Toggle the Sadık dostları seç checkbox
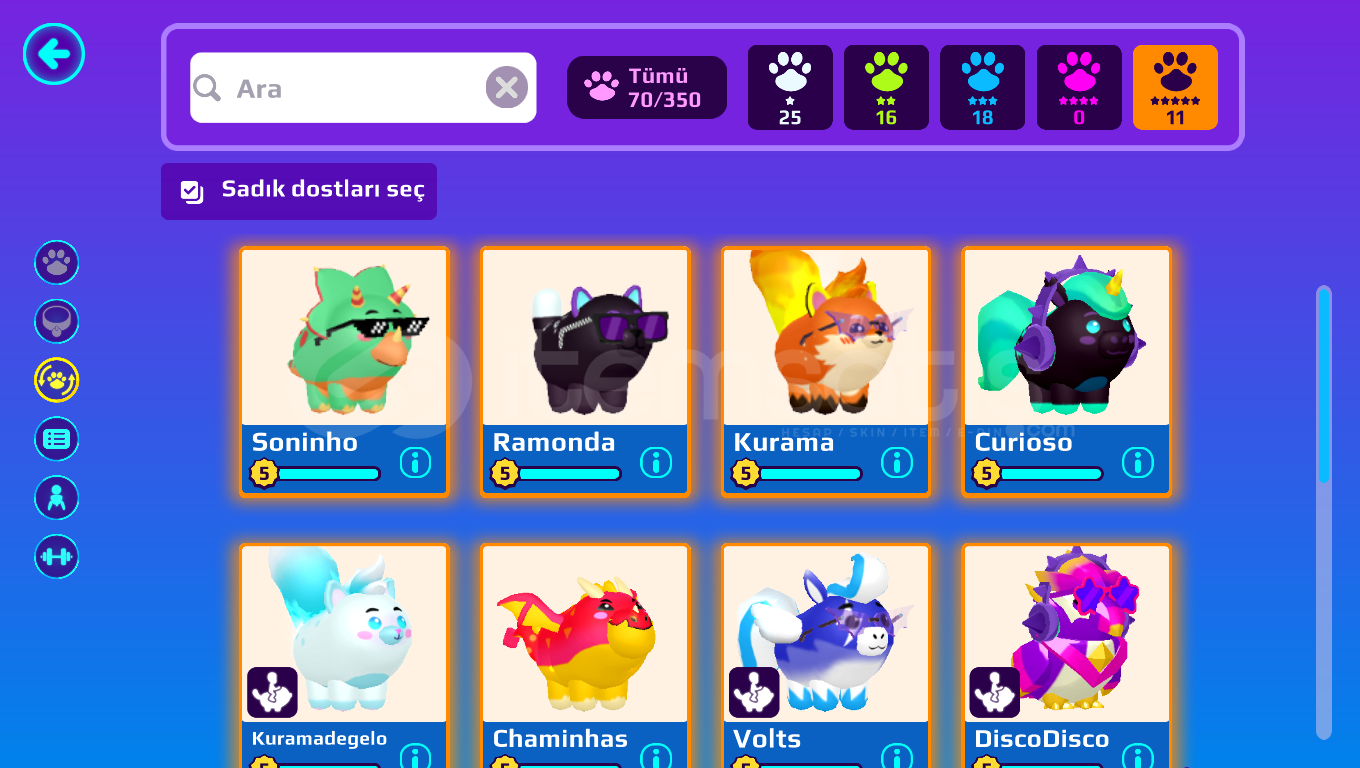 [x=192, y=191]
